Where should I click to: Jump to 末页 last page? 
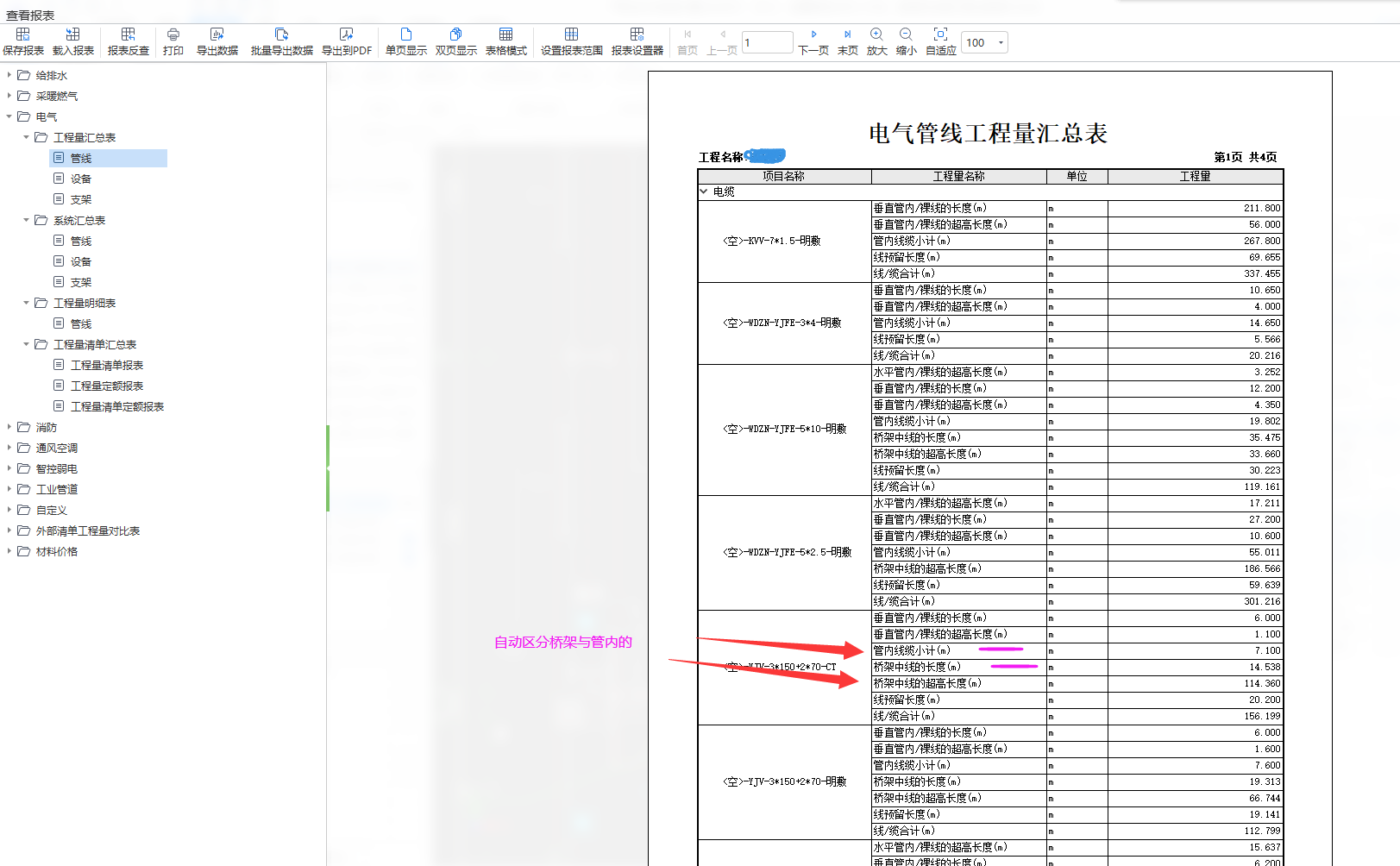[x=848, y=41]
